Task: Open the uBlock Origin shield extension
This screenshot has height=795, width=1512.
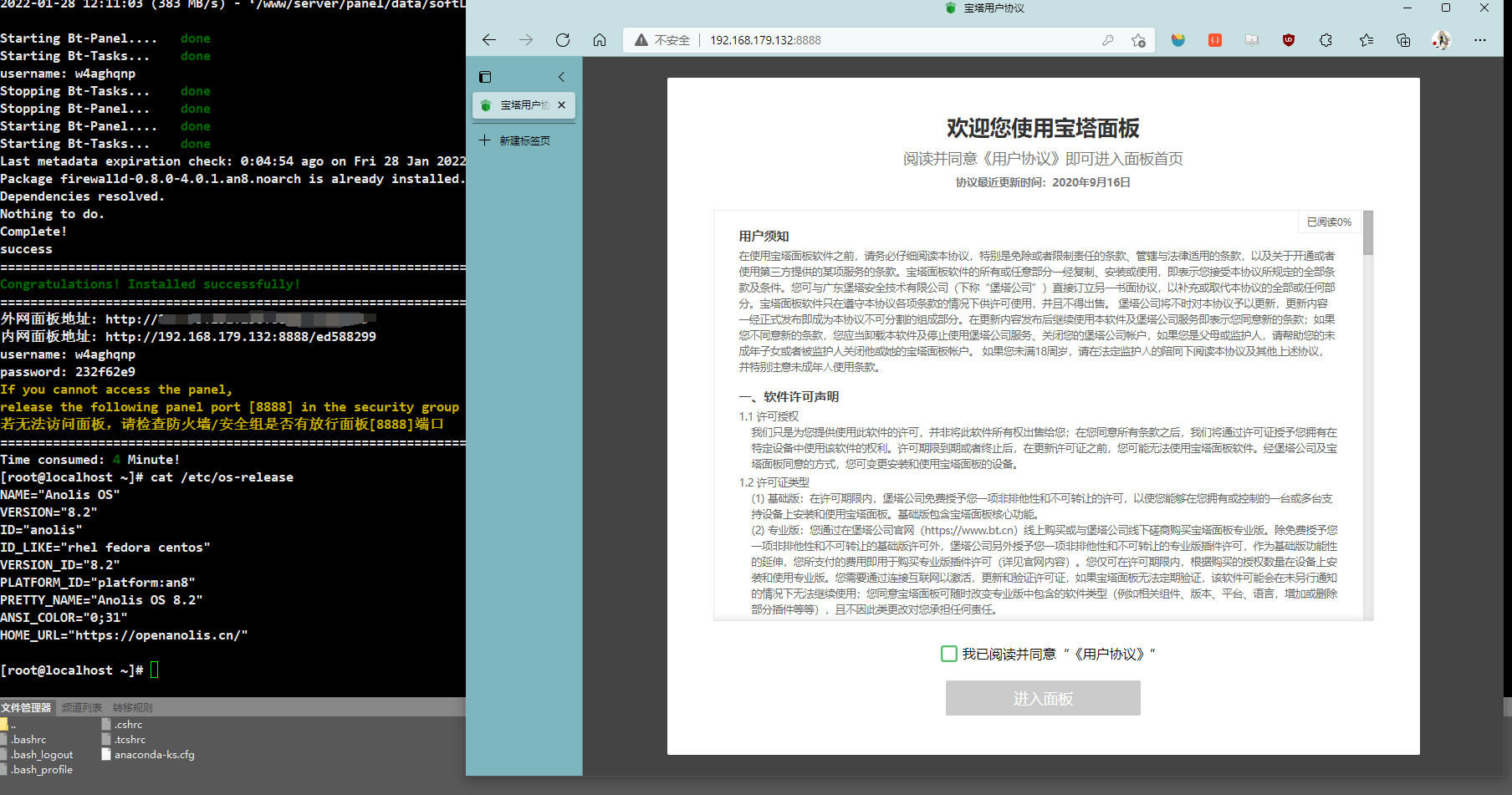Action: point(1289,40)
